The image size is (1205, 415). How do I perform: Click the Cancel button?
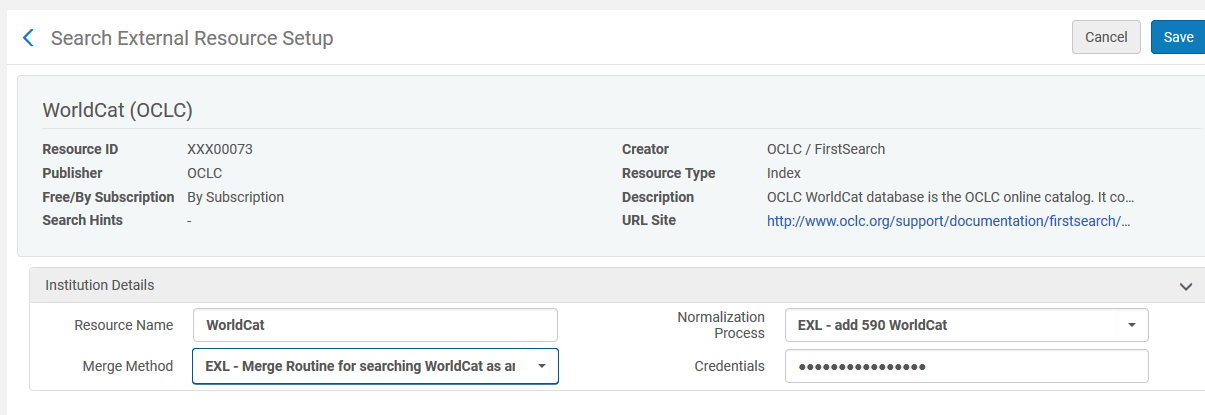1106,37
